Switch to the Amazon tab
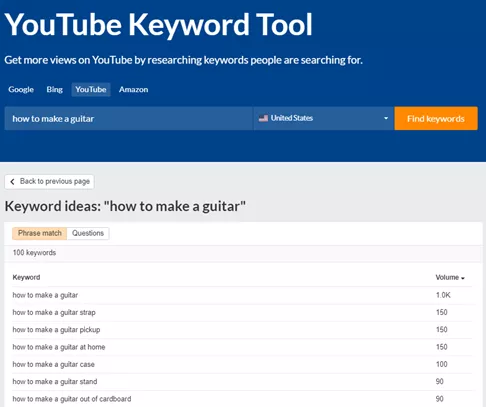The width and height of the screenshot is (486, 407). point(134,90)
